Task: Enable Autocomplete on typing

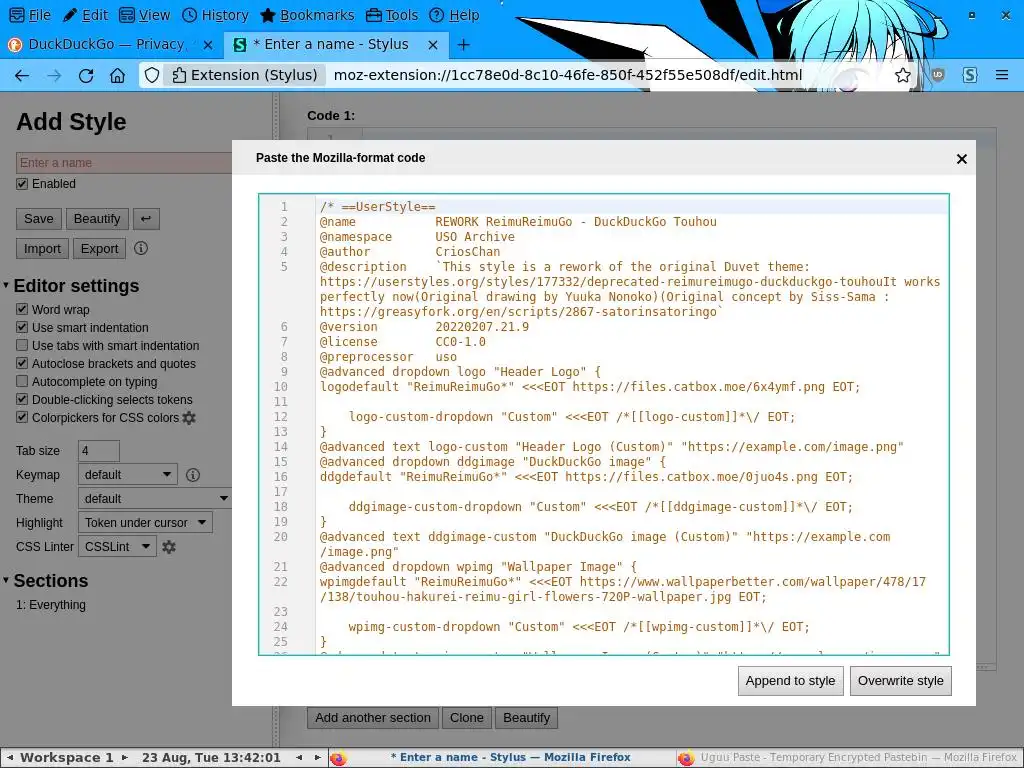Action: click(x=22, y=381)
